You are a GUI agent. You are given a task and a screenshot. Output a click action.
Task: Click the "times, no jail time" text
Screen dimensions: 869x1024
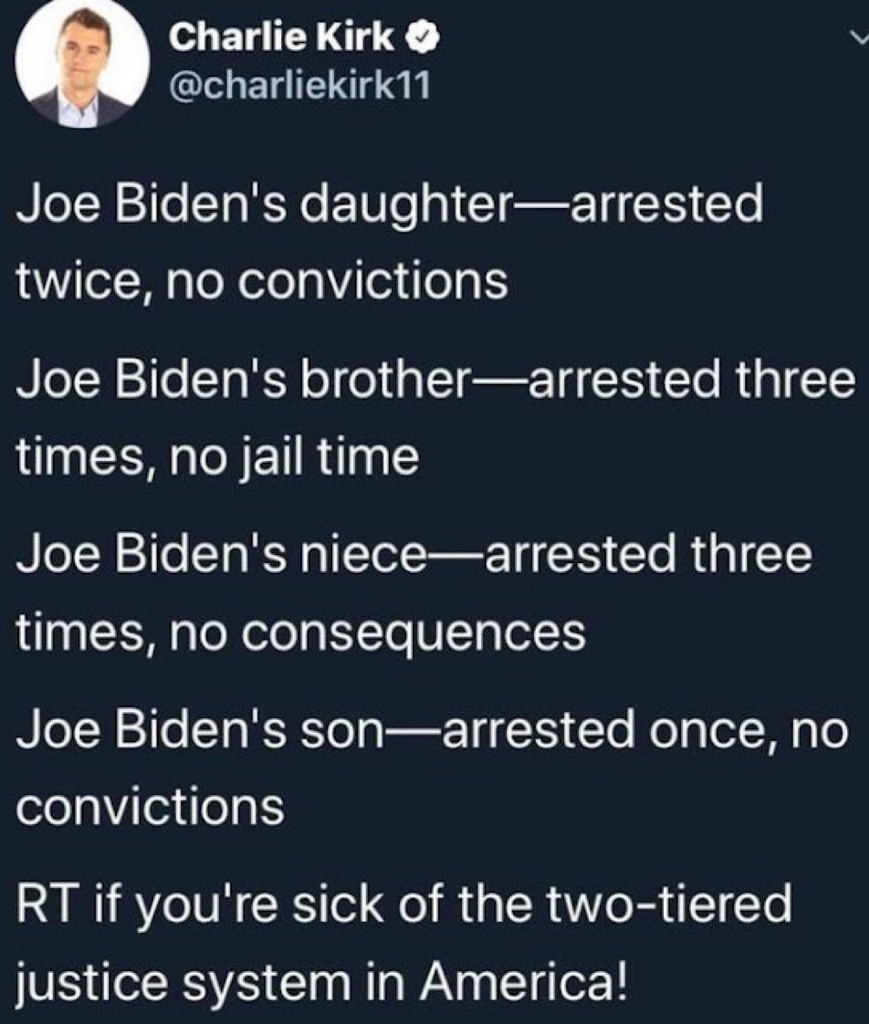click(x=216, y=458)
